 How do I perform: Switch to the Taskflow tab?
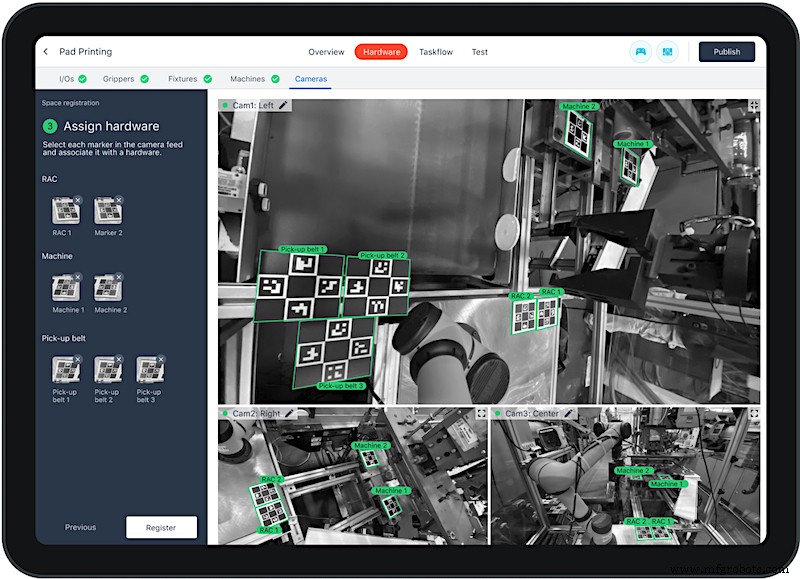[x=436, y=52]
